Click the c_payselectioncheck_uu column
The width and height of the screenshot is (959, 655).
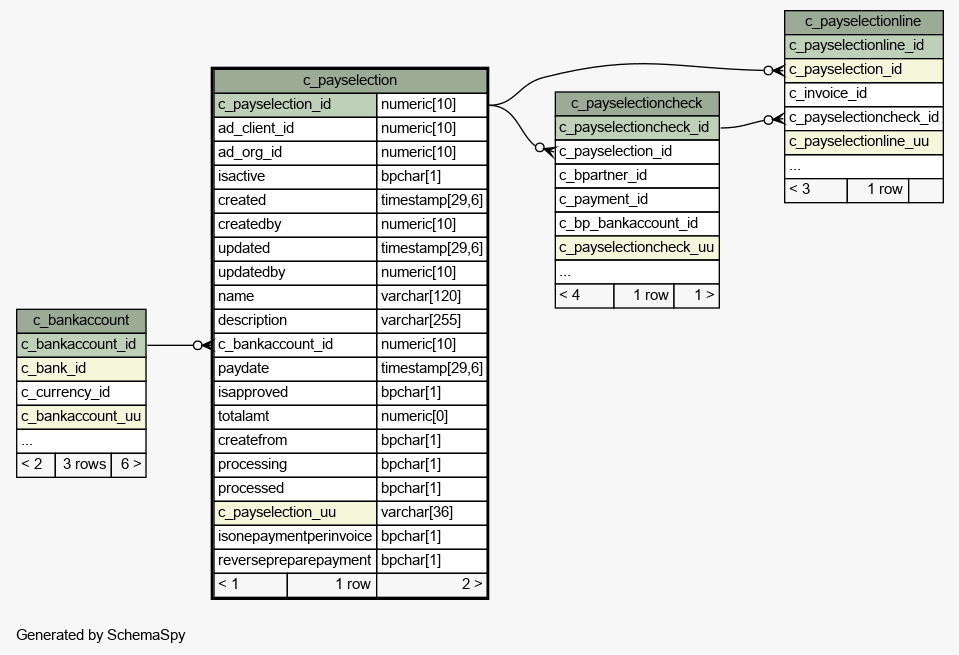coord(637,248)
